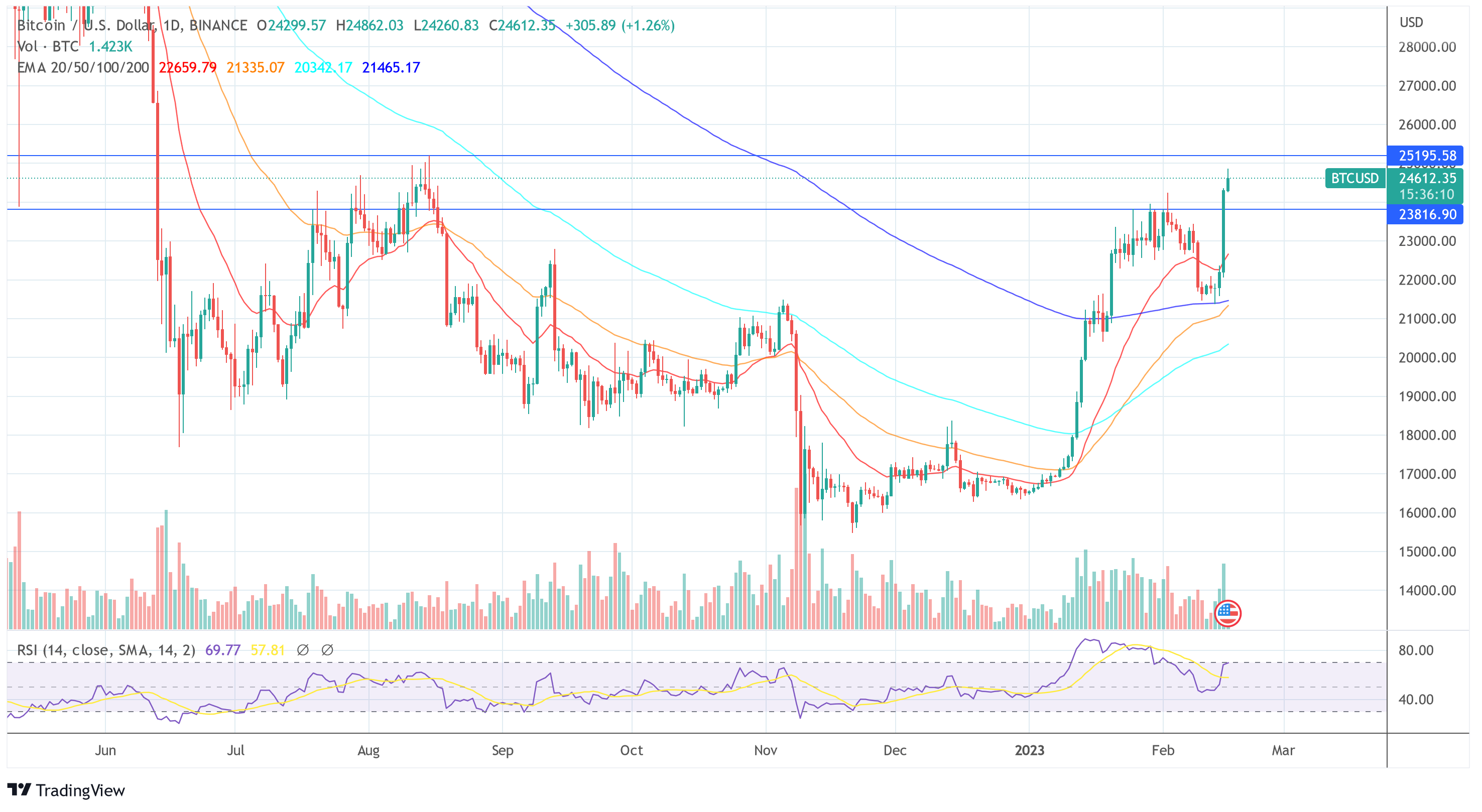The width and height of the screenshot is (1482, 812).
Task: Click the Dec label on time axis
Action: 895,750
